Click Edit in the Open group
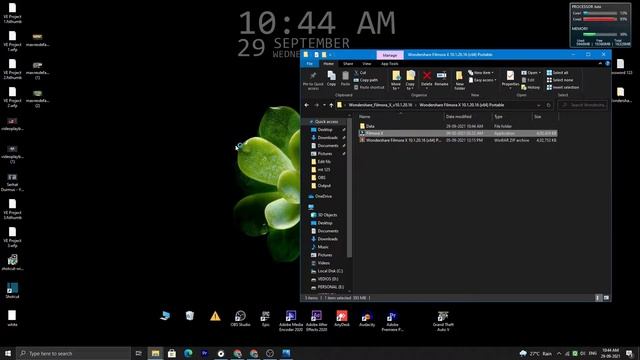The image size is (640, 360). [x=528, y=80]
